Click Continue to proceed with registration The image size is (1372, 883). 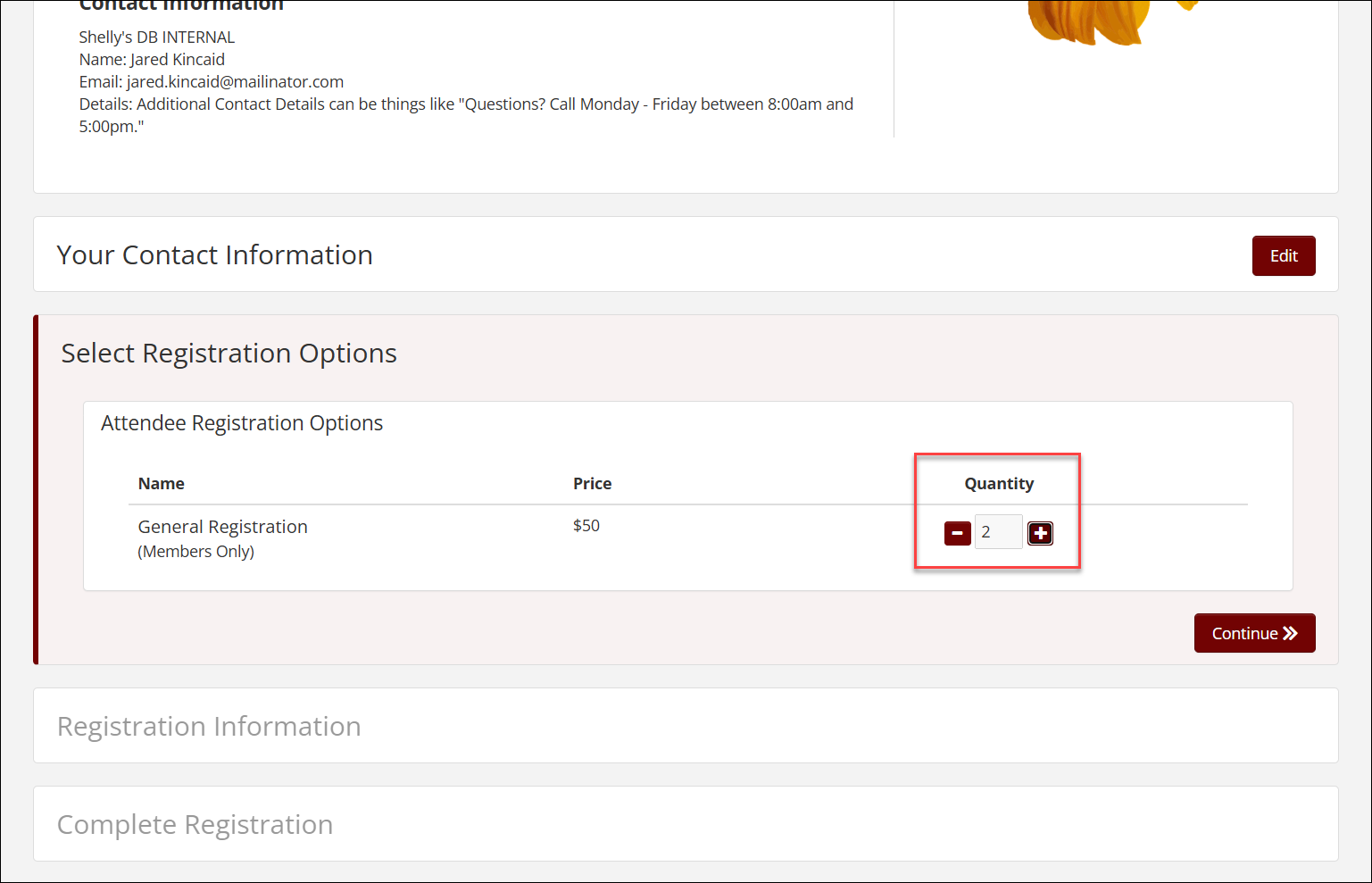1254,633
